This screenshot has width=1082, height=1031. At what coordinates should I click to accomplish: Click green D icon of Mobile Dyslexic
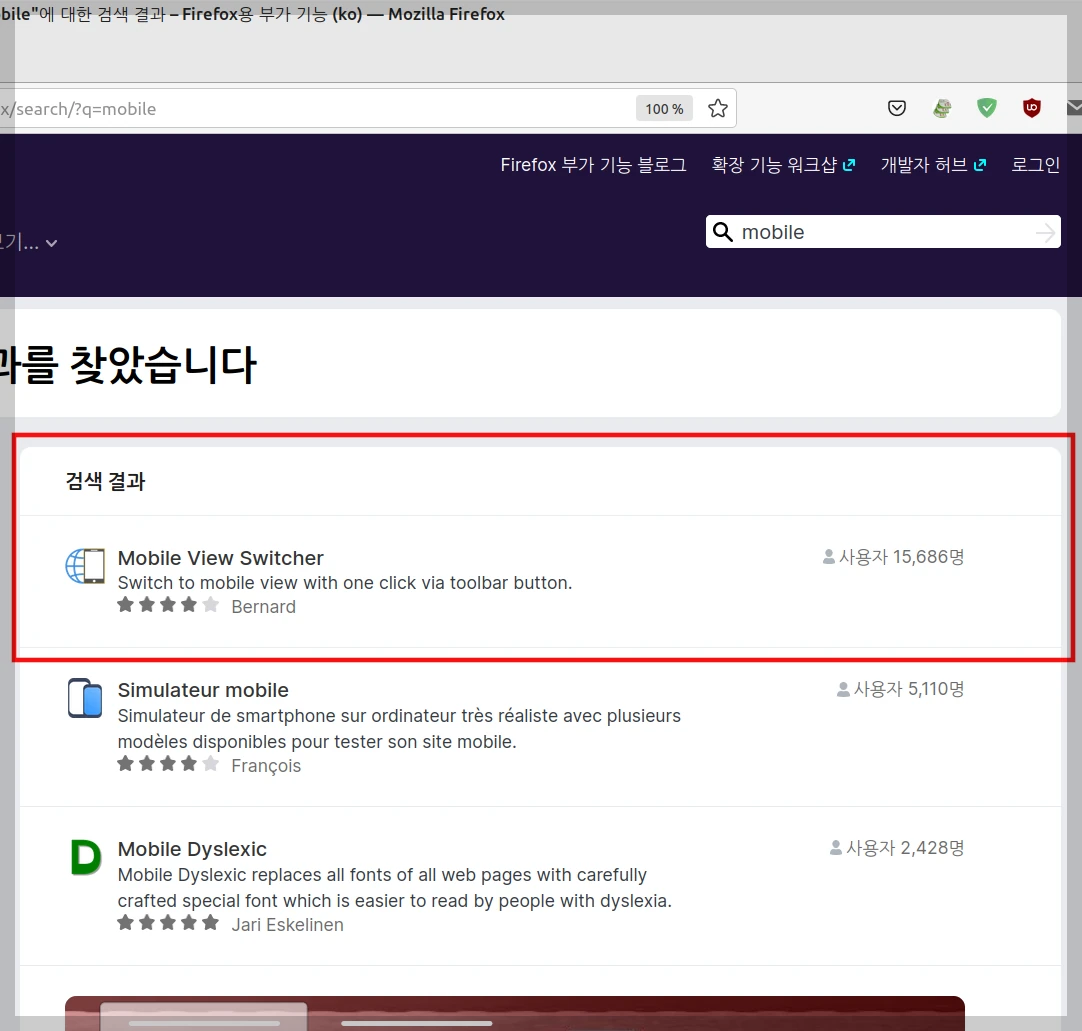coord(86,857)
